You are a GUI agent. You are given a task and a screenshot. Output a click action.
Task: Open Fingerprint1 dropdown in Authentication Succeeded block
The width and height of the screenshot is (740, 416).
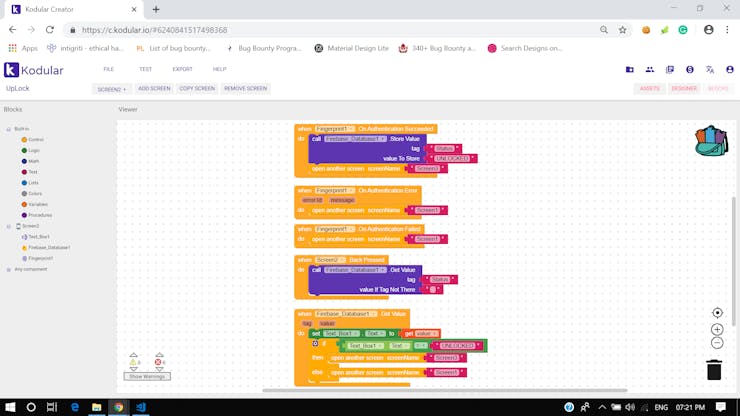335,129
